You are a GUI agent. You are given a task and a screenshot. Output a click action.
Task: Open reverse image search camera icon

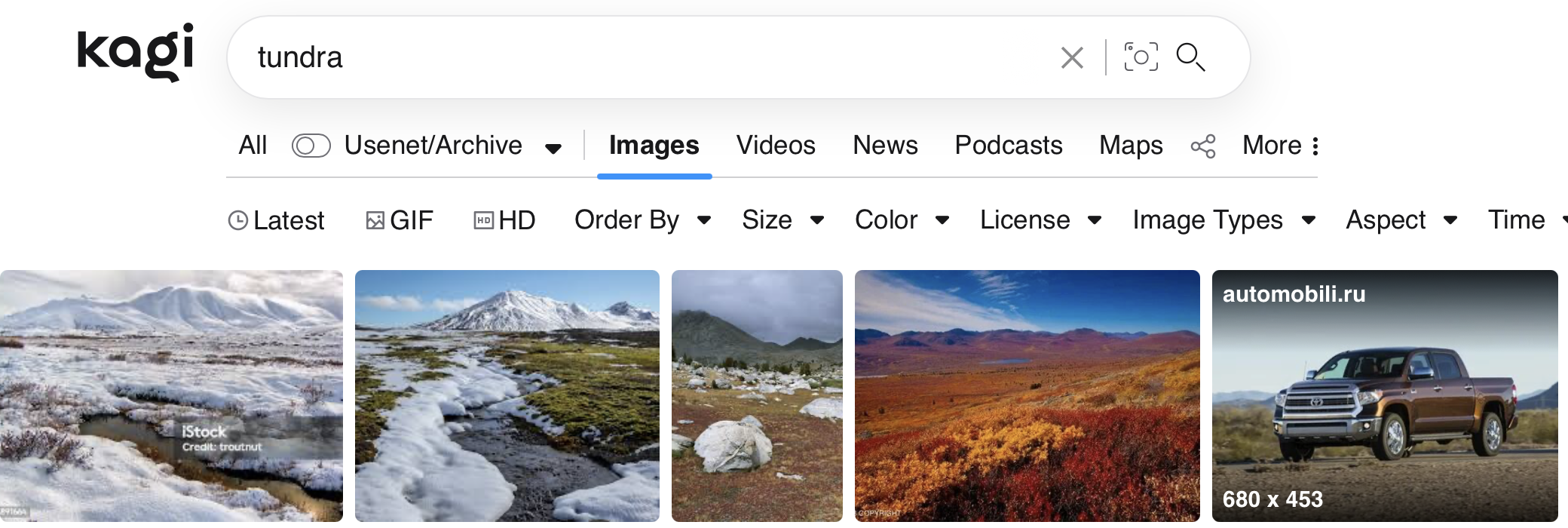pyautogui.click(x=1141, y=57)
